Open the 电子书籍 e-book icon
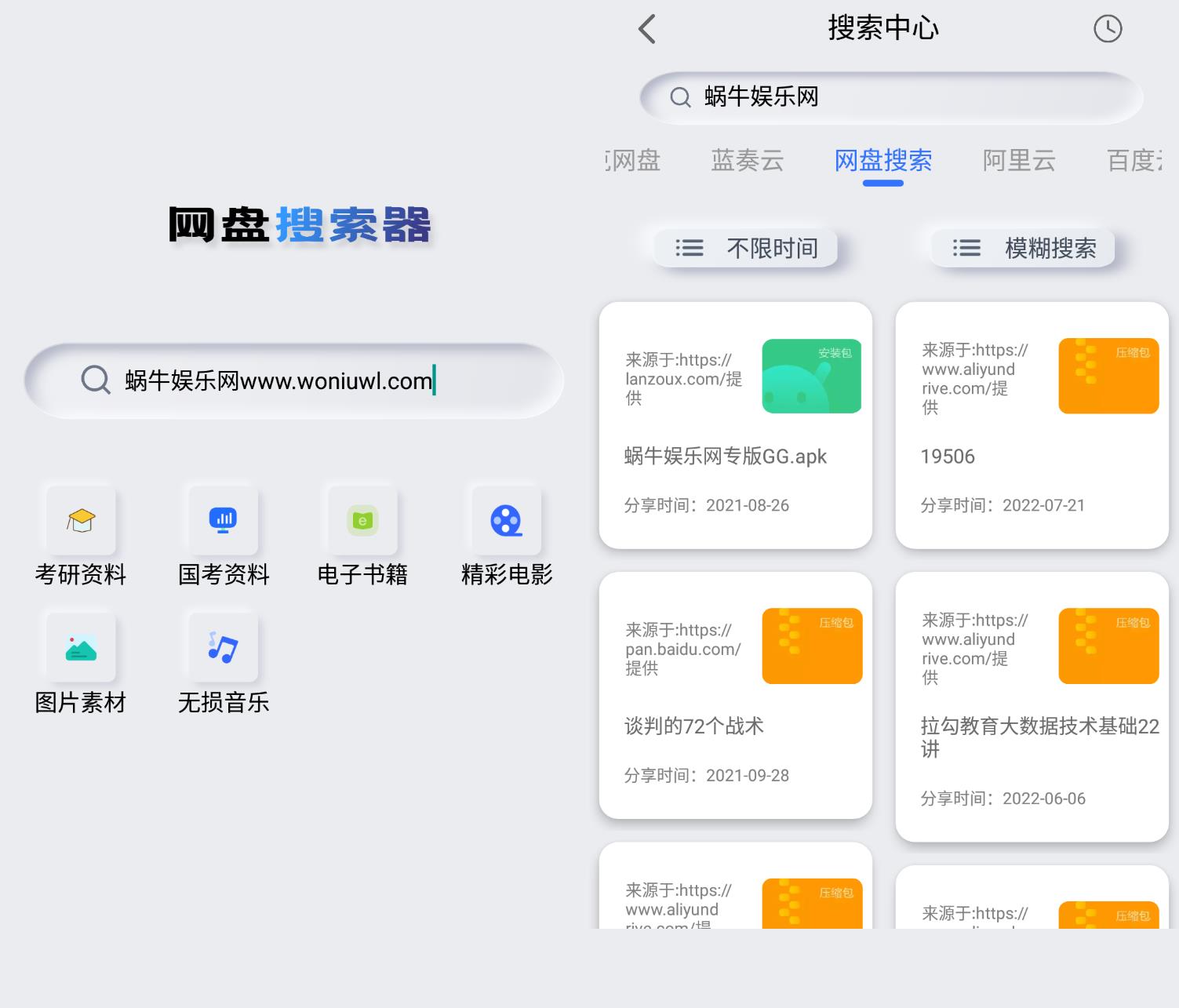 coord(362,520)
